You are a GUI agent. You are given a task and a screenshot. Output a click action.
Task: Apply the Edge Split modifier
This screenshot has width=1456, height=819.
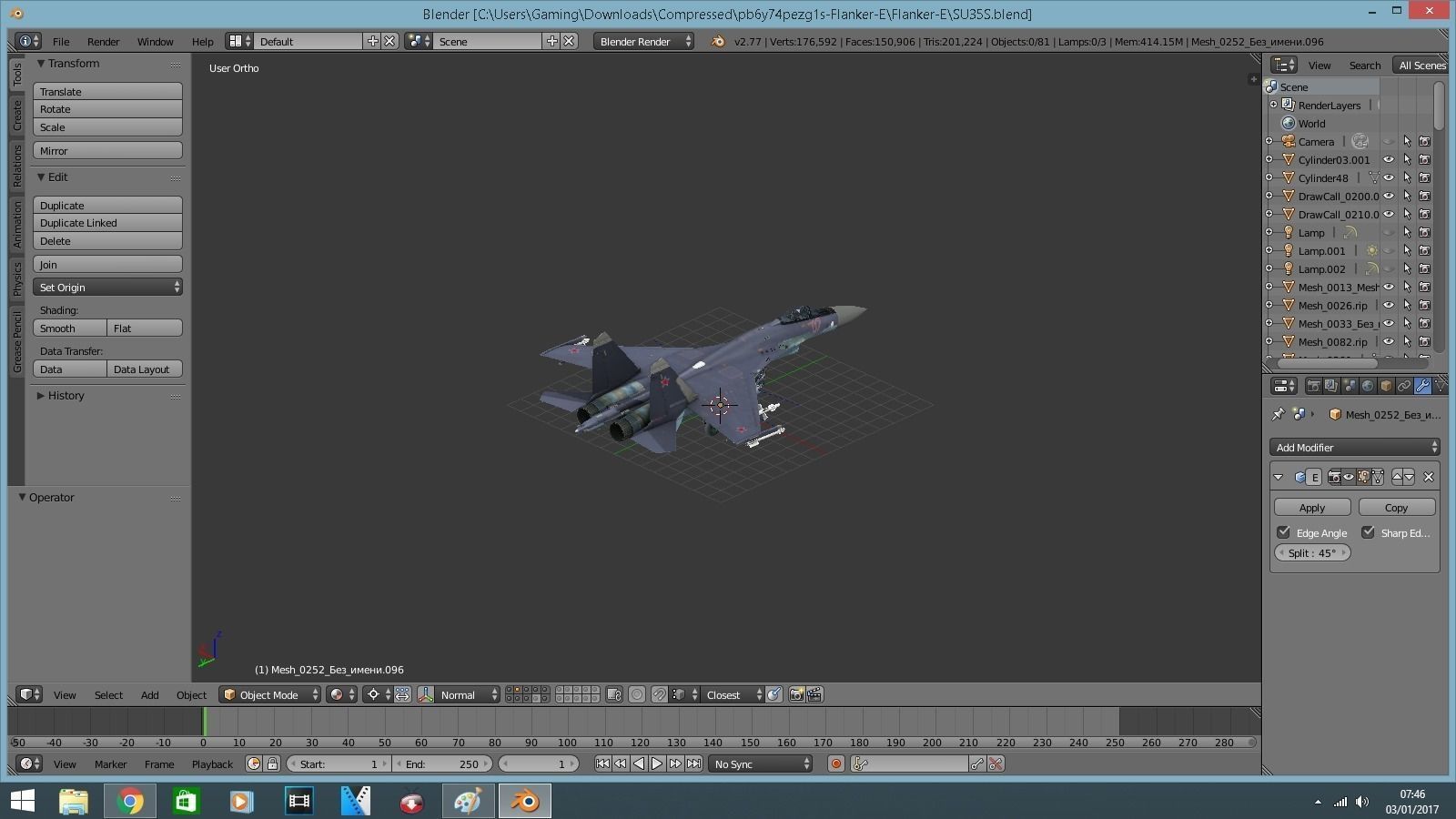[1312, 507]
